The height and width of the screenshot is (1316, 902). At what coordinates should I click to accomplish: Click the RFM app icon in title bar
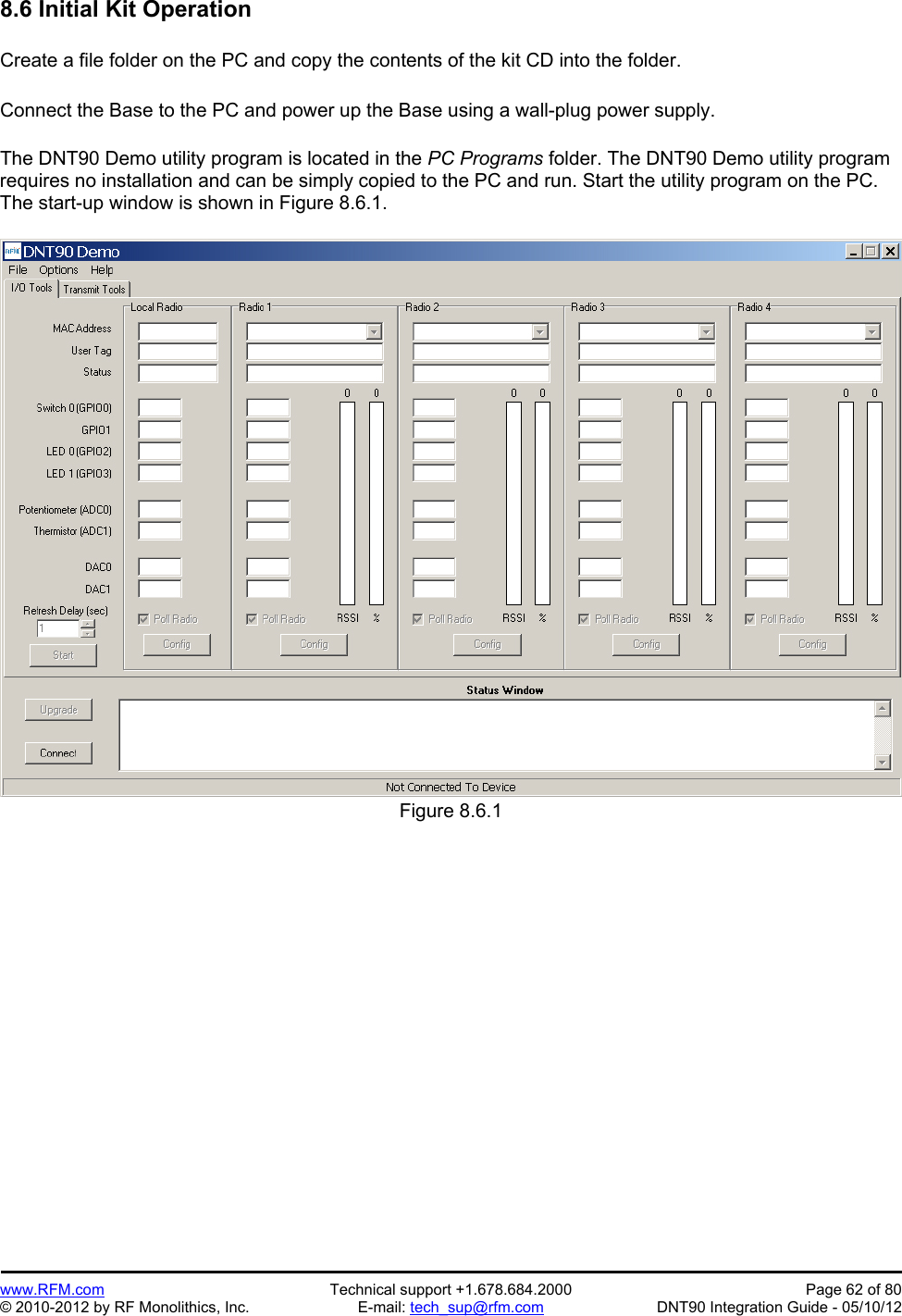point(12,251)
